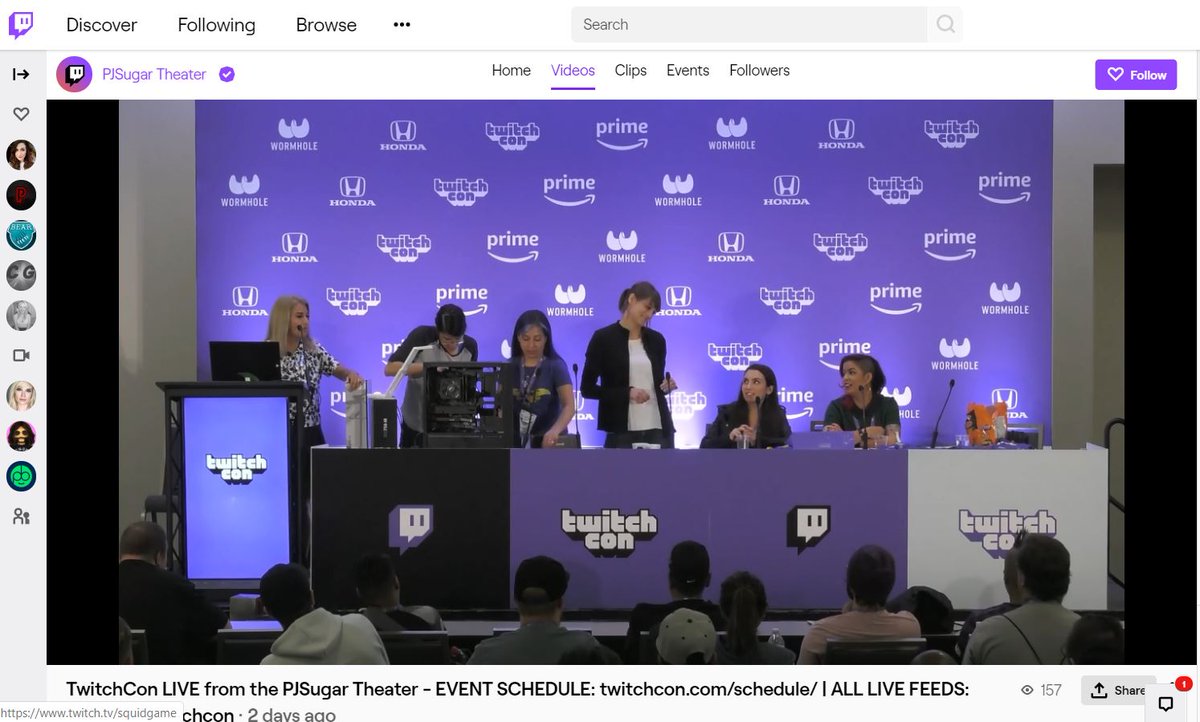View the Followers tab
The width and height of the screenshot is (1200, 722).
[x=760, y=71]
